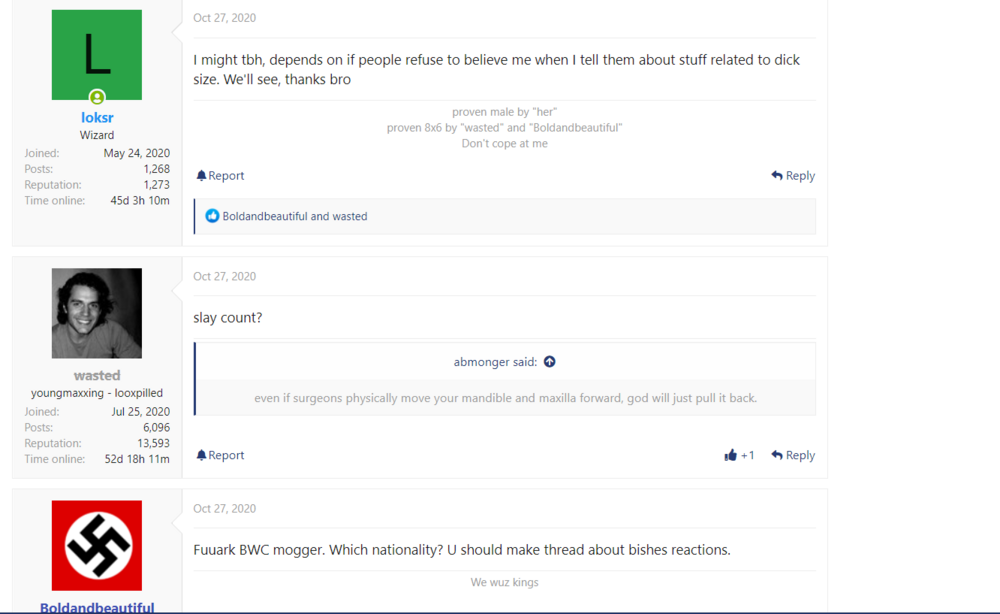Open loksr username profile link
The width and height of the screenshot is (1000, 614).
[x=97, y=118]
